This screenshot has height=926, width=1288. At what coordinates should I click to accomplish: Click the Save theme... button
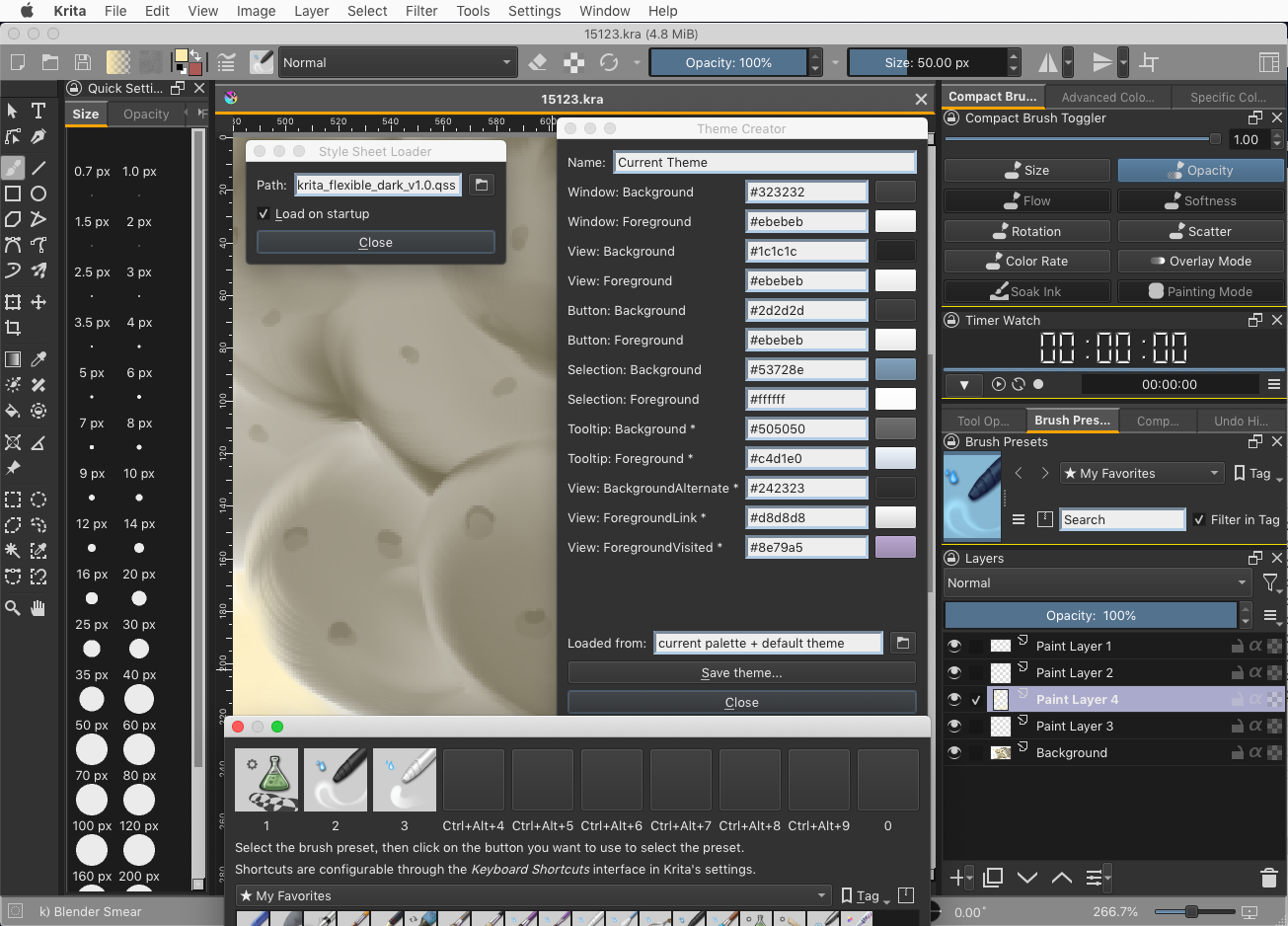[x=741, y=673]
